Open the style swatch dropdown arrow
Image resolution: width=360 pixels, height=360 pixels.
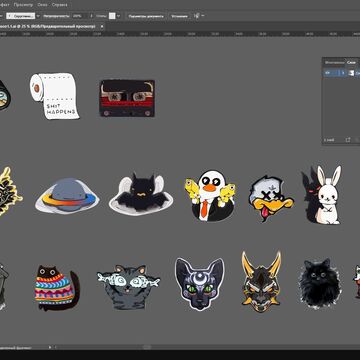(118, 16)
